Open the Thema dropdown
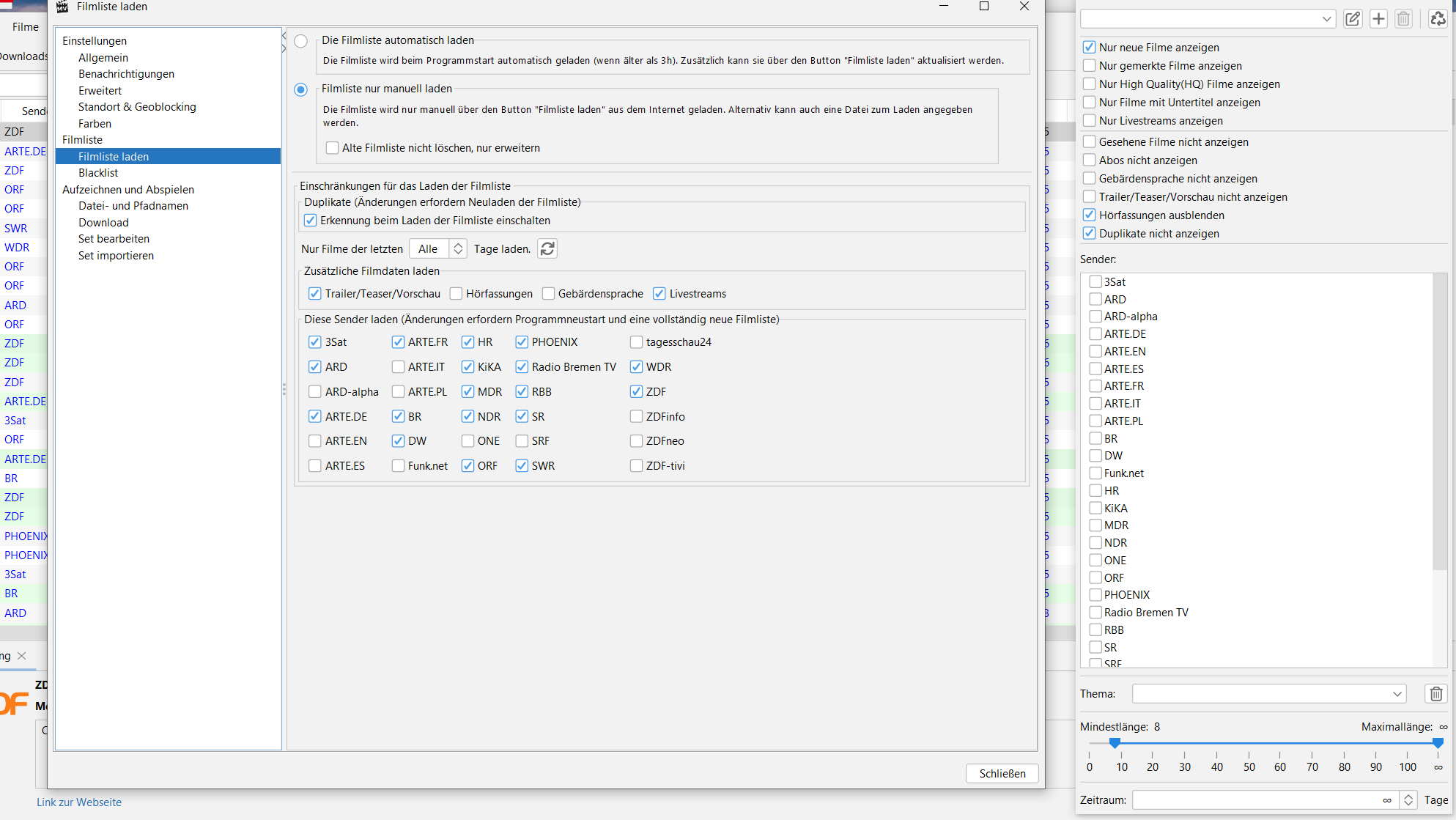 (1268, 693)
